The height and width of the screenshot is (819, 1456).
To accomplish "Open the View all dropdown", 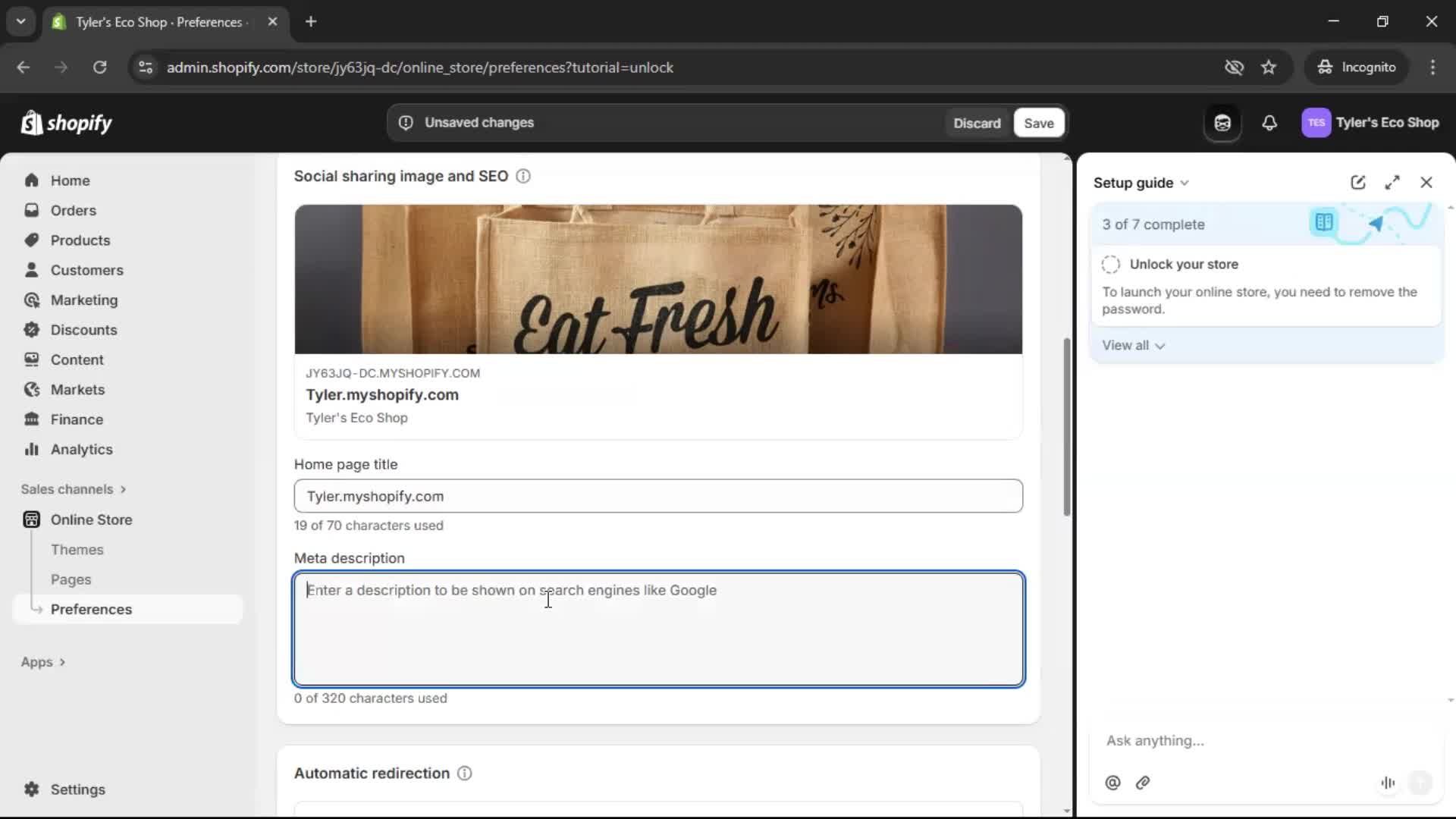I will tap(1133, 345).
